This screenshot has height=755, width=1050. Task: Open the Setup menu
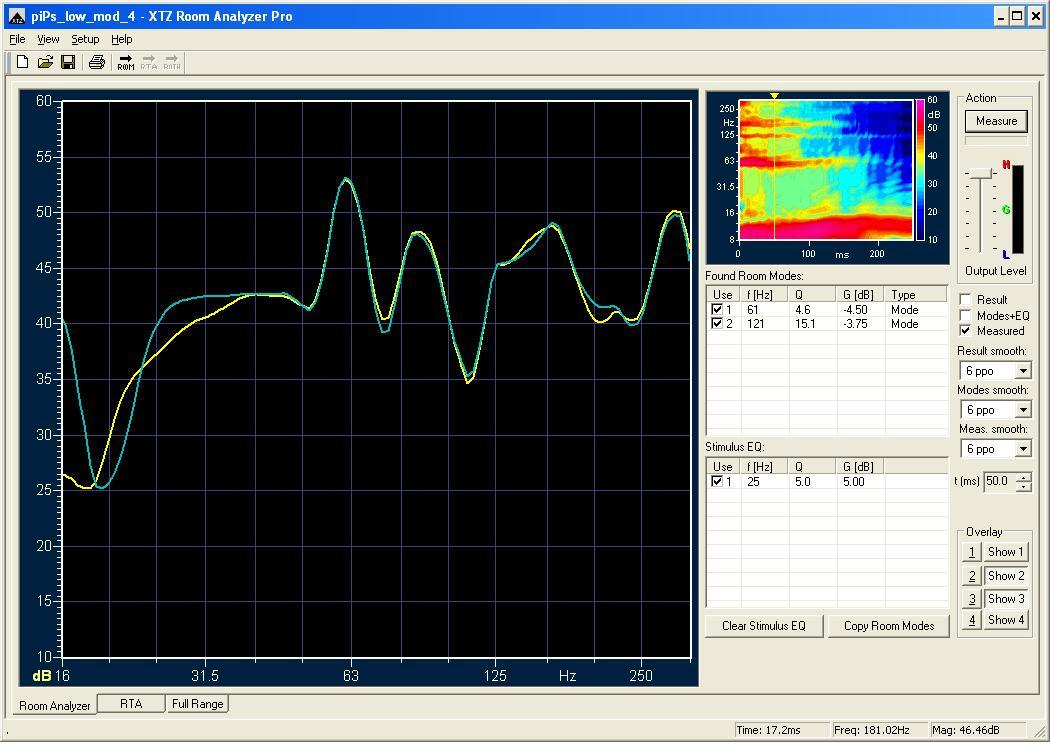click(x=85, y=39)
